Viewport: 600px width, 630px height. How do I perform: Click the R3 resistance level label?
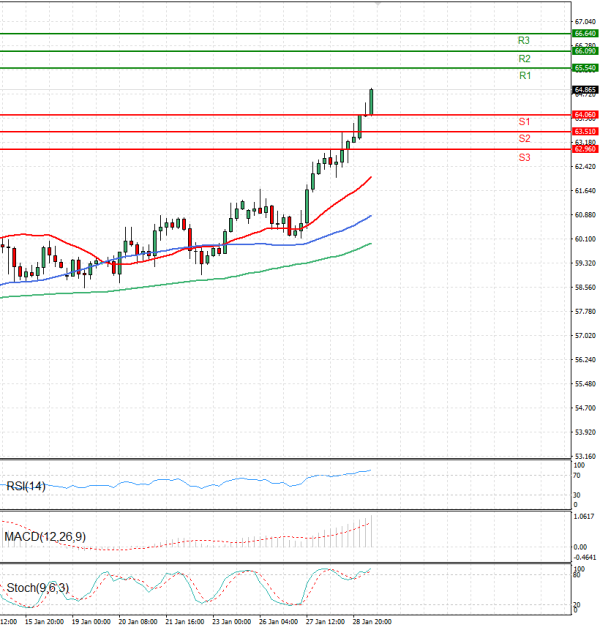pos(524,41)
